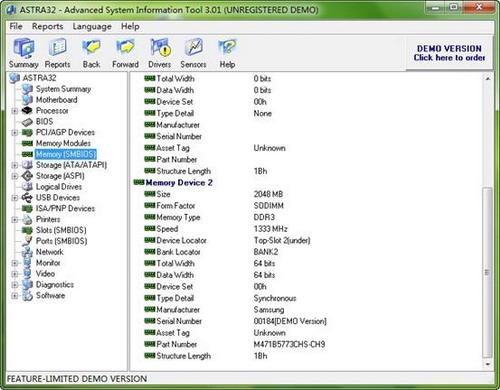Expand the Video node
The height and width of the screenshot is (390, 500).
pyautogui.click(x=14, y=274)
